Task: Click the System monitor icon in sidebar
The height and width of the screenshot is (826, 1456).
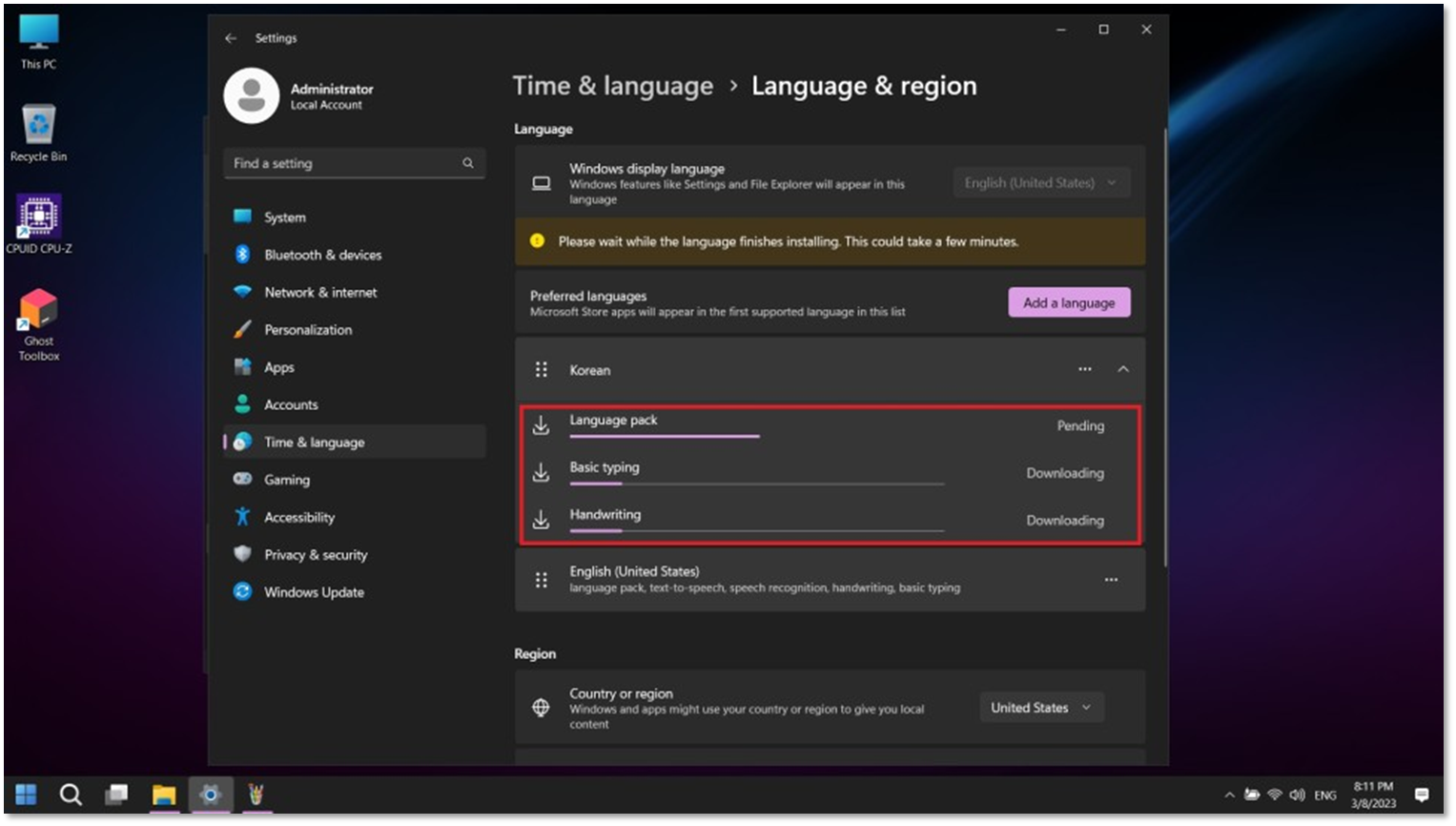Action: [x=243, y=217]
